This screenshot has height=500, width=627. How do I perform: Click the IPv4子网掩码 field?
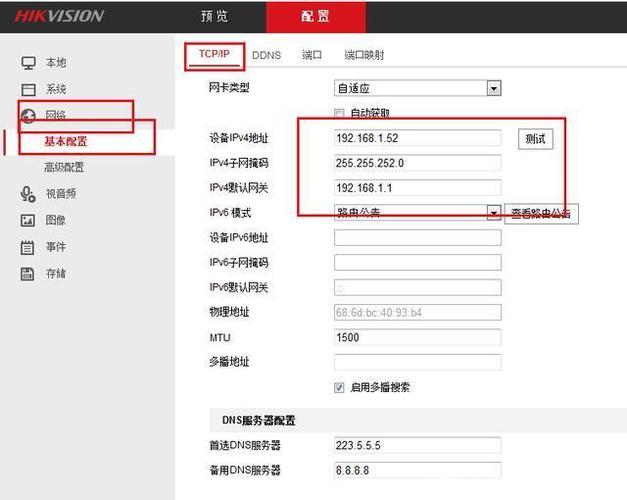pyautogui.click(x=417, y=163)
